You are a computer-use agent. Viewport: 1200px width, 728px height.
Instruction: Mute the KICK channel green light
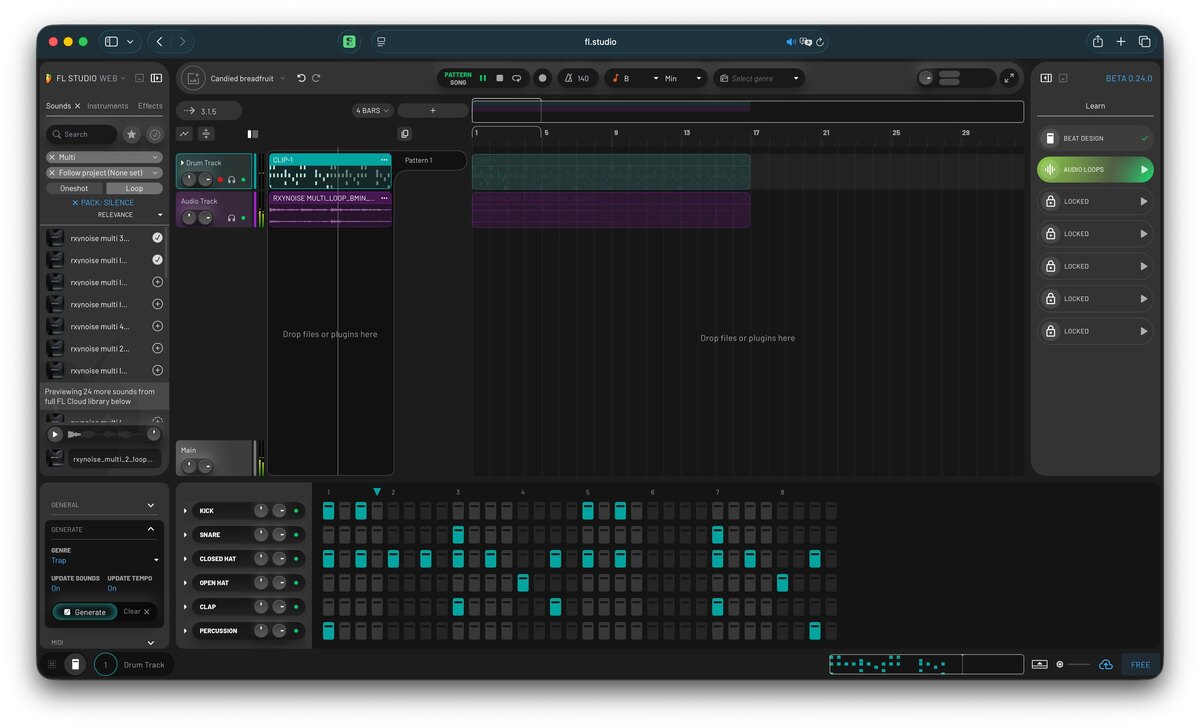pyautogui.click(x=296, y=511)
